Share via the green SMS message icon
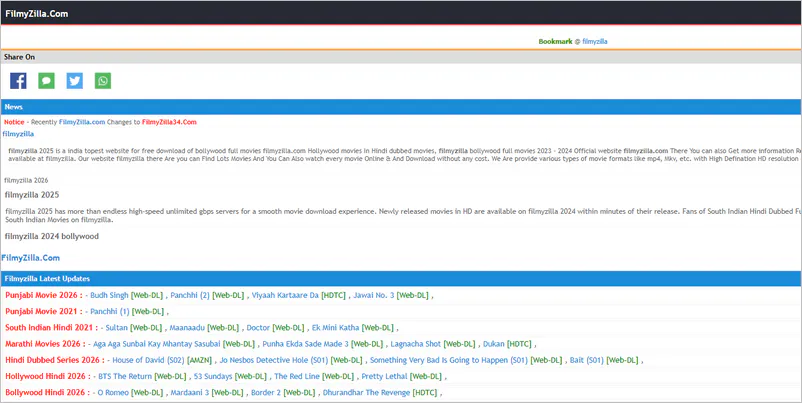The height and width of the screenshot is (403, 802). click(47, 81)
